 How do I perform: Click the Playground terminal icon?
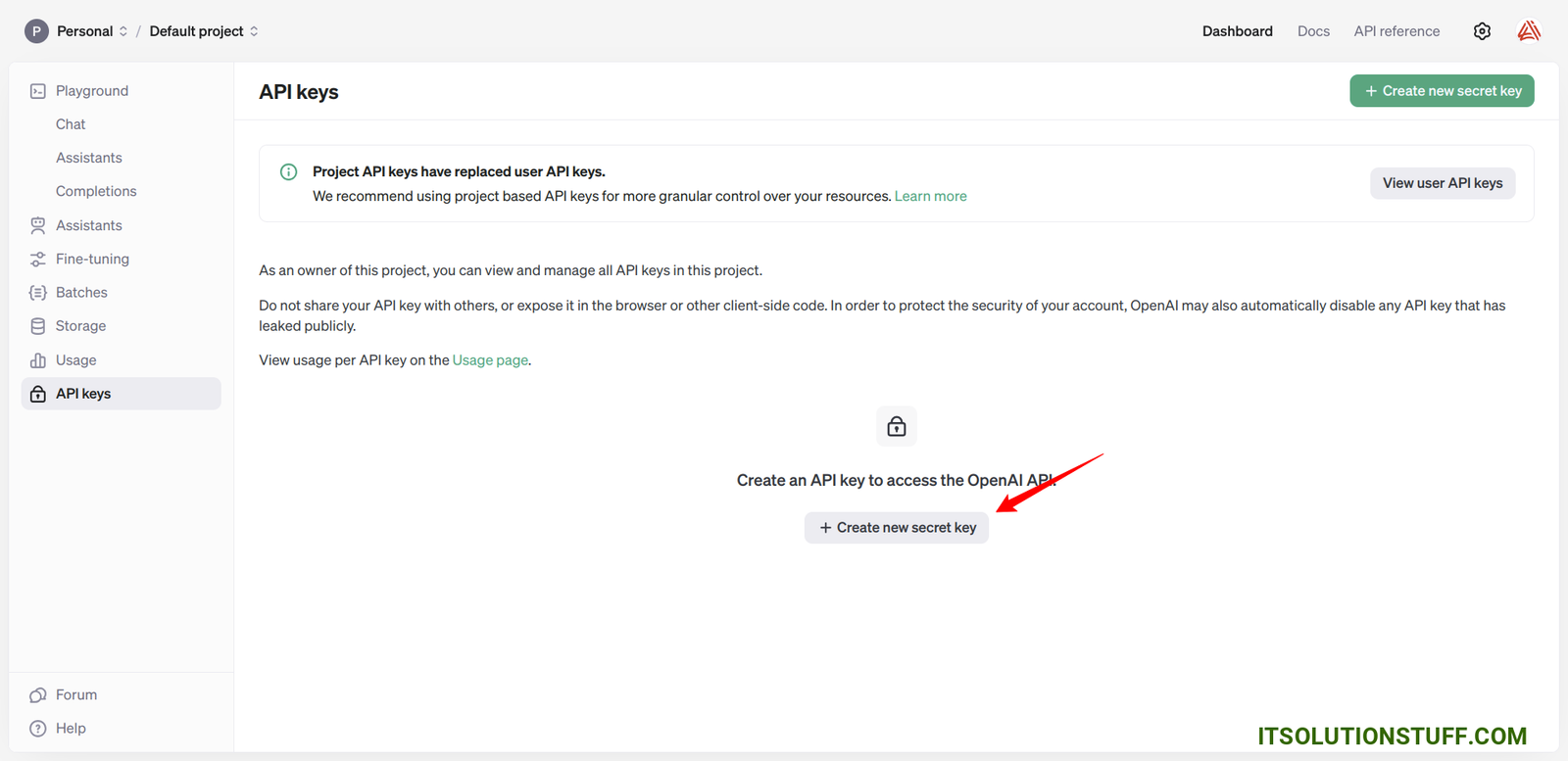pos(38,91)
